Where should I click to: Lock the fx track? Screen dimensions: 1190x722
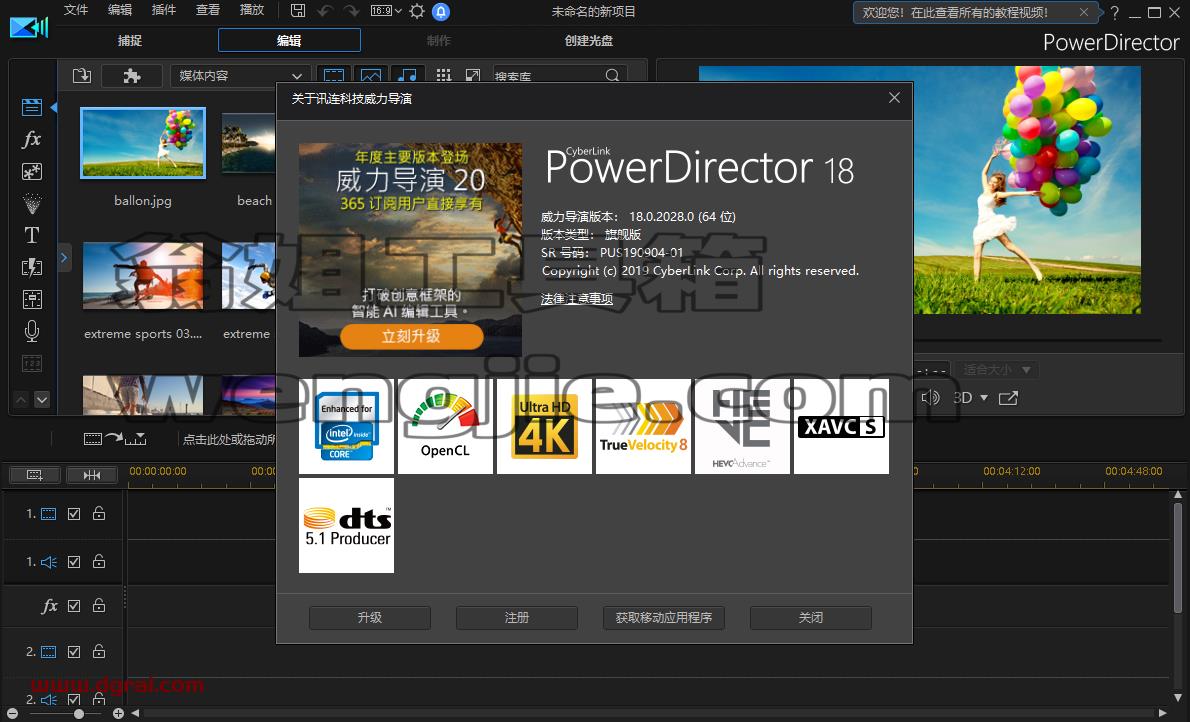(x=99, y=605)
